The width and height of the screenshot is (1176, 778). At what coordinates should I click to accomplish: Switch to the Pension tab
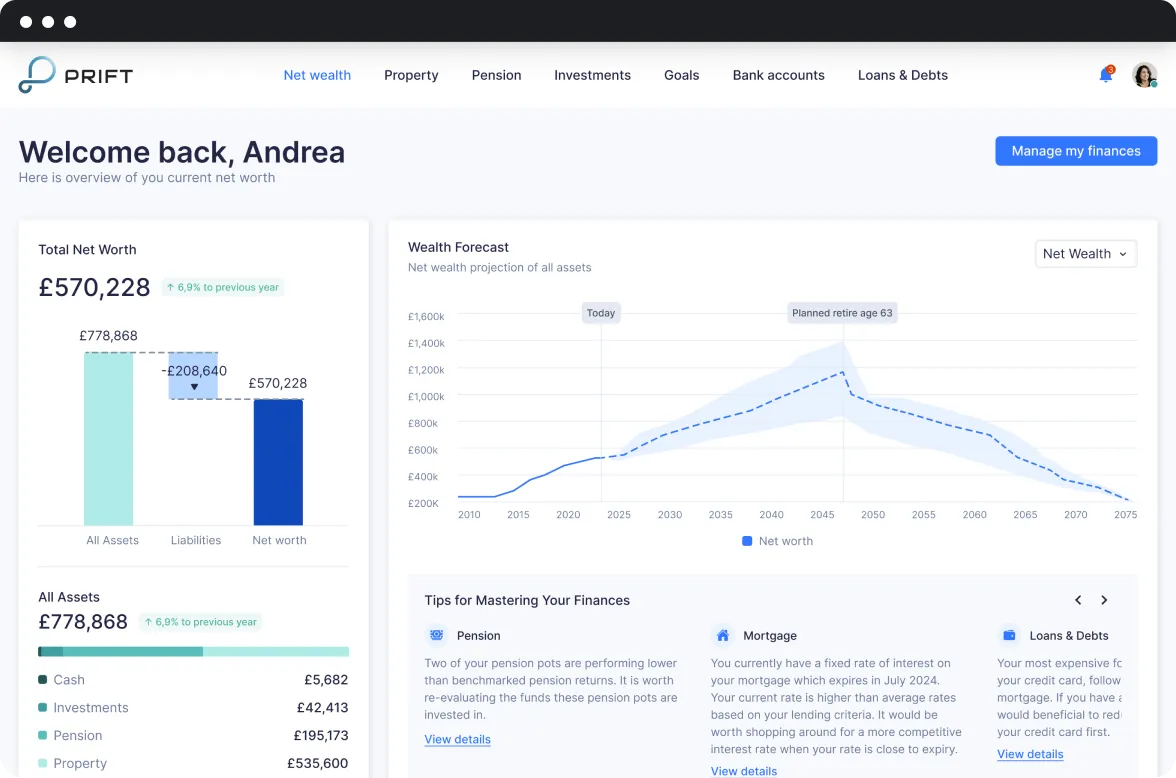pos(496,75)
